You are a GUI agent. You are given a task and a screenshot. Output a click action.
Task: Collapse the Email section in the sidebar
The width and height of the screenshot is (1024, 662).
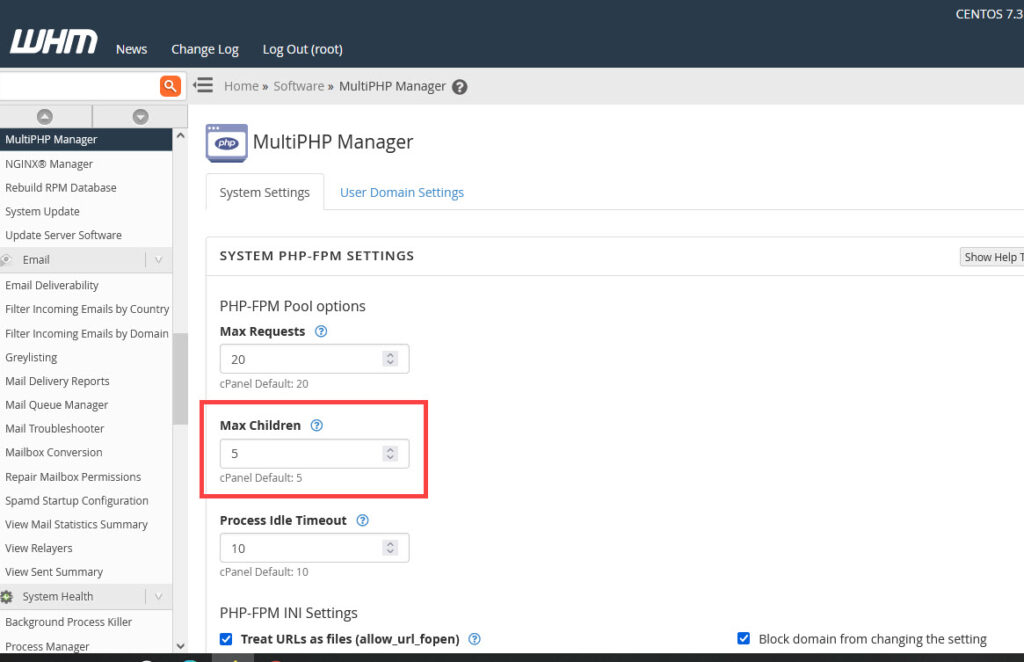pos(158,259)
